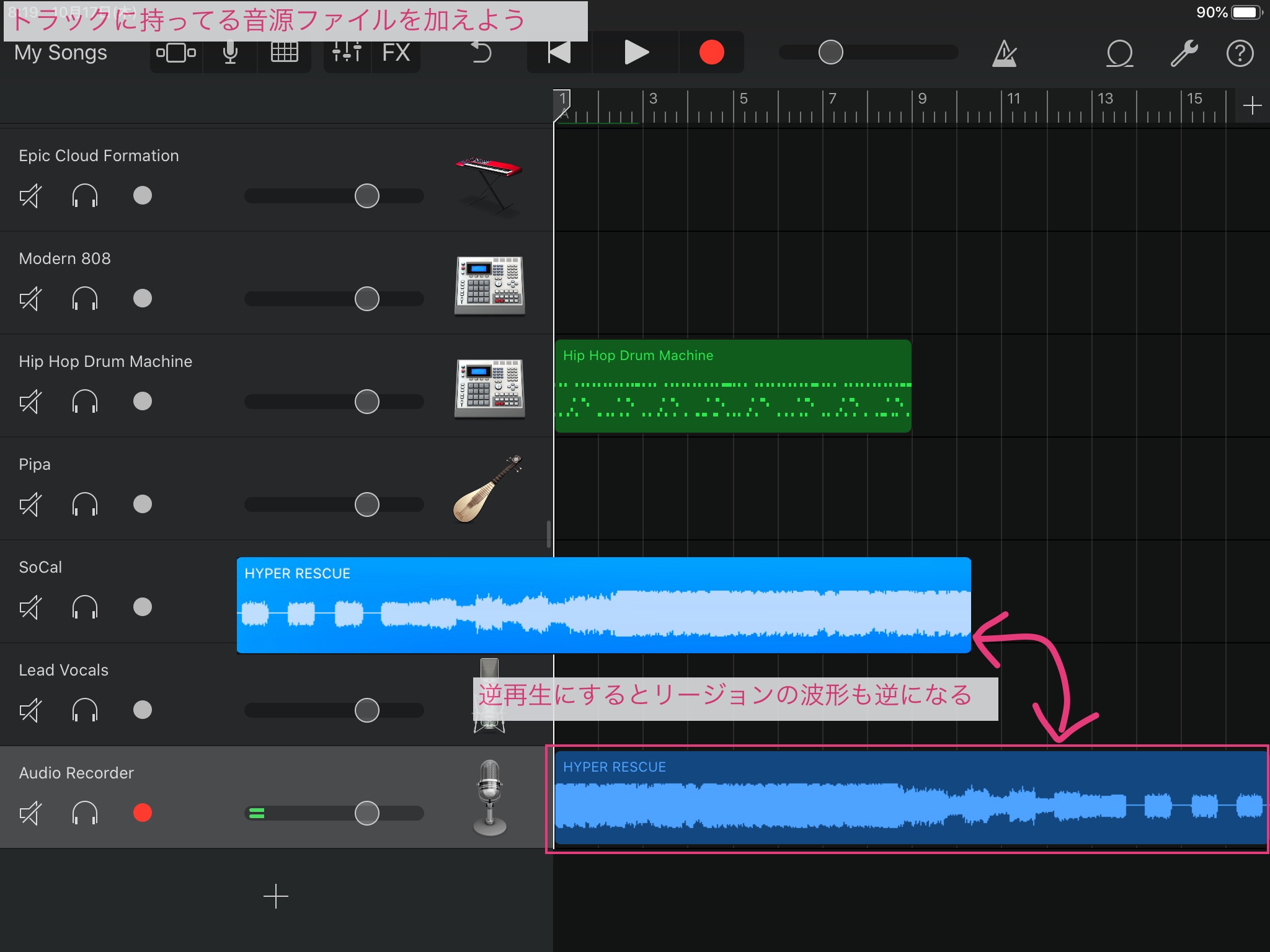This screenshot has width=1270, height=952.
Task: Mute the Lead Vocals track
Action: 30,710
